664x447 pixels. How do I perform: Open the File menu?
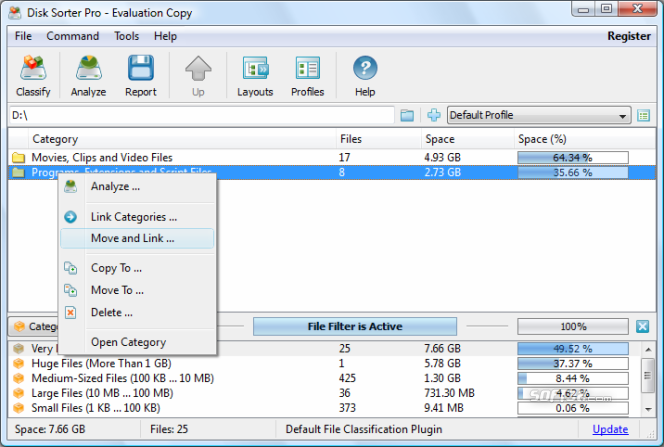pyautogui.click(x=23, y=36)
